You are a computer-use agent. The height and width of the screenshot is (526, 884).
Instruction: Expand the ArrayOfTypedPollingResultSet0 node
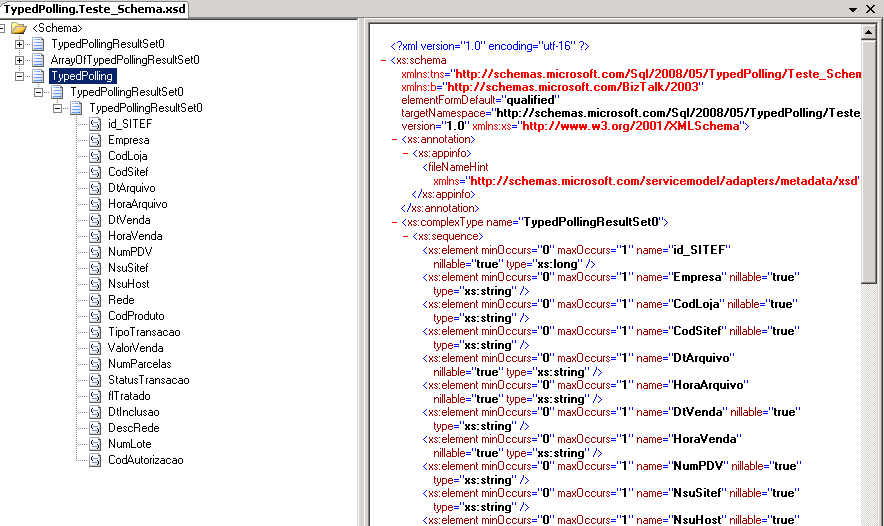[19, 60]
